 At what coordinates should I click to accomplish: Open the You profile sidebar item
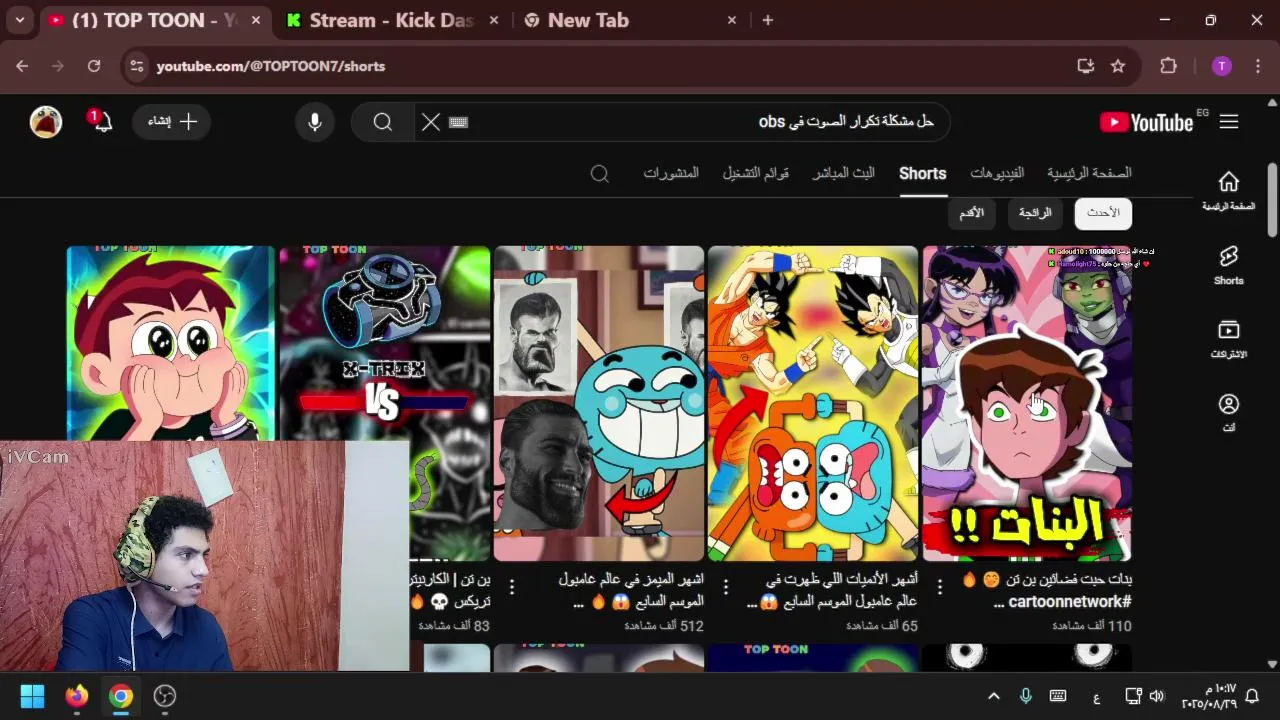(x=1228, y=413)
